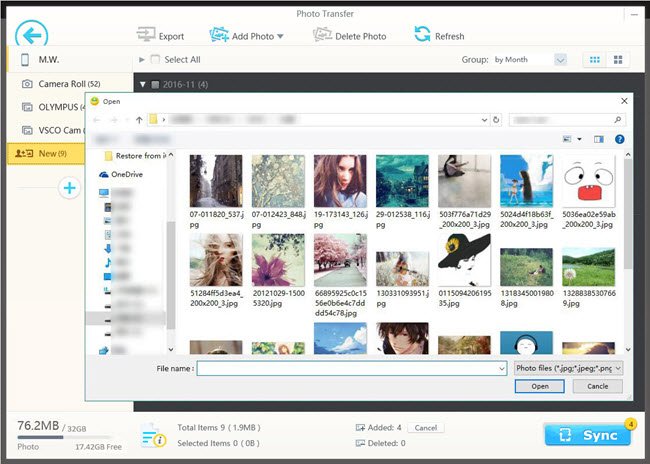Click the Add Photo icon
Viewport: 650px width, 464px height.
coord(219,35)
